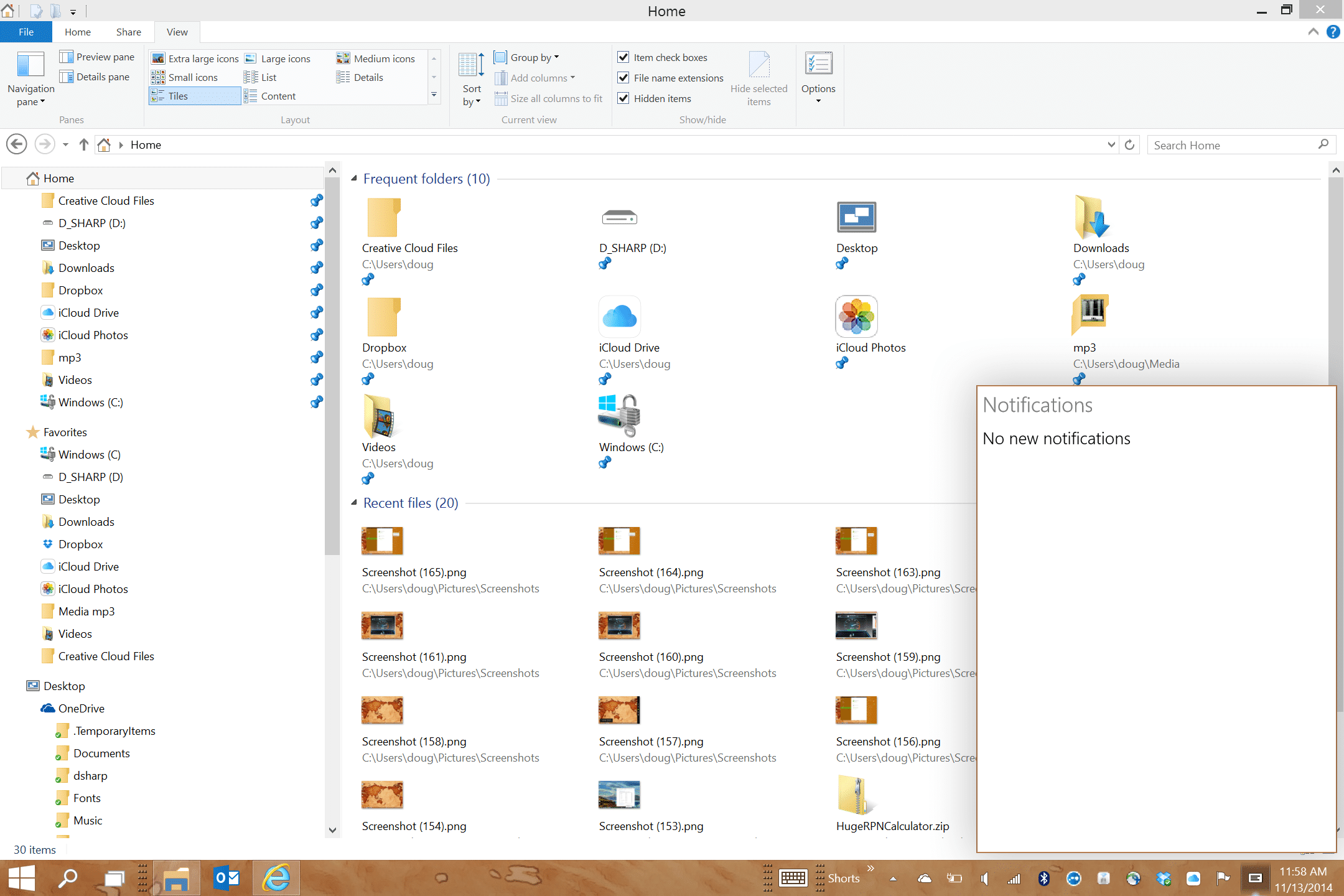The height and width of the screenshot is (896, 1344).
Task: Click the Up directory arrow
Action: tap(84, 144)
